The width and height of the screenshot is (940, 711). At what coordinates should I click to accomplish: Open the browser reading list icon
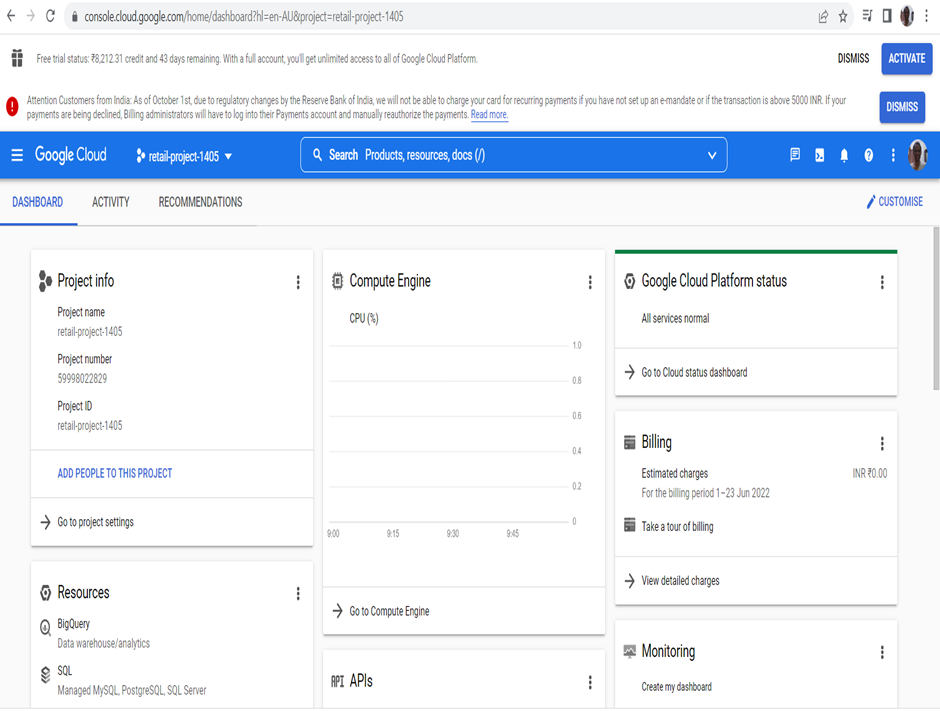coord(867,16)
